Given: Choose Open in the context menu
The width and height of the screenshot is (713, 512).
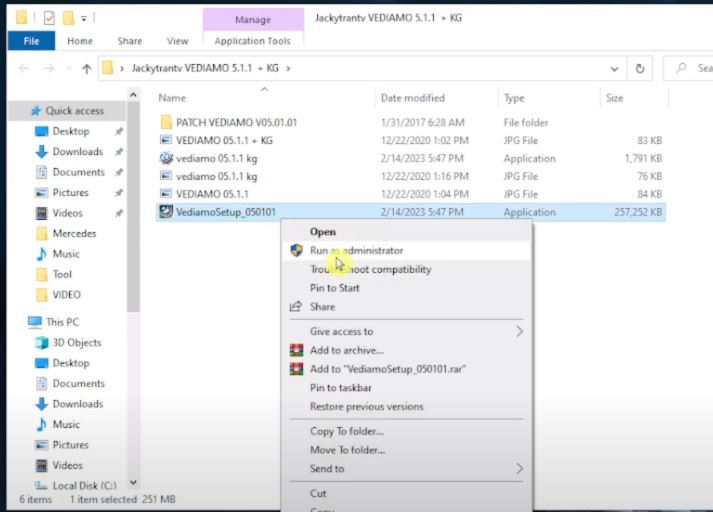Looking at the screenshot, I should (323, 232).
